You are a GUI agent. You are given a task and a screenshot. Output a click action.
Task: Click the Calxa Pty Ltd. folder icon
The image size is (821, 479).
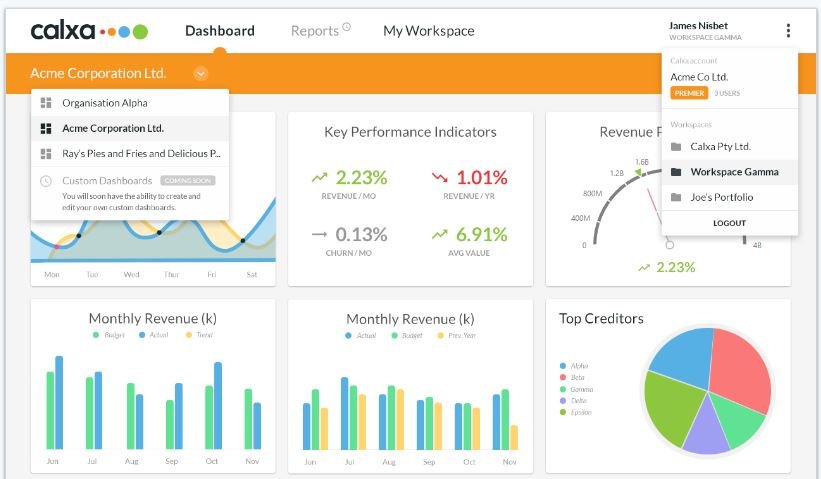pyautogui.click(x=676, y=147)
